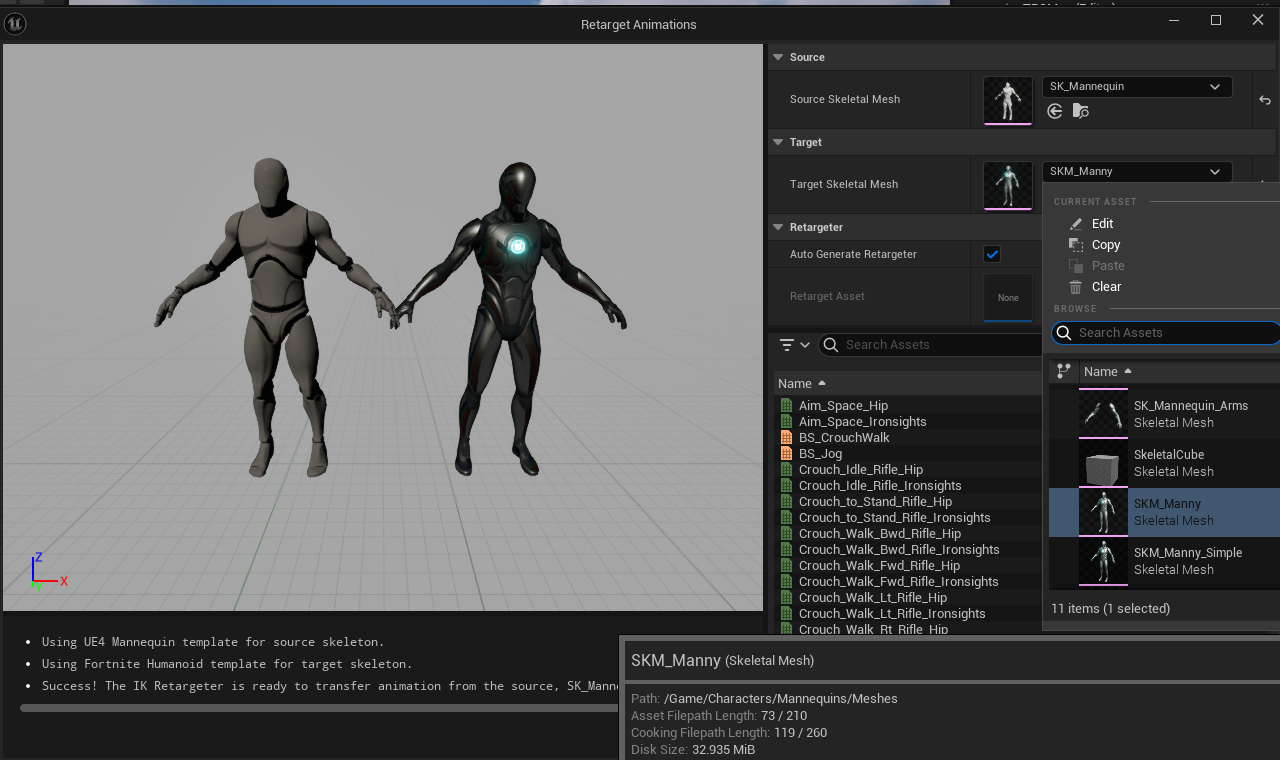Click the Crouch_to_Stand_Rifle_Hip animation icon
Viewport: 1280px width, 760px height.
tap(786, 501)
